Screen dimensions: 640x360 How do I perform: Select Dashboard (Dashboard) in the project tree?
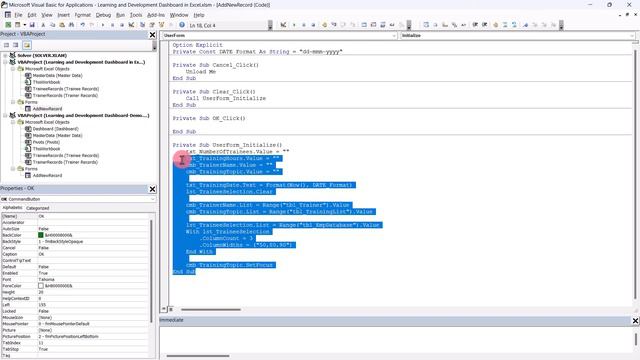(x=56, y=129)
